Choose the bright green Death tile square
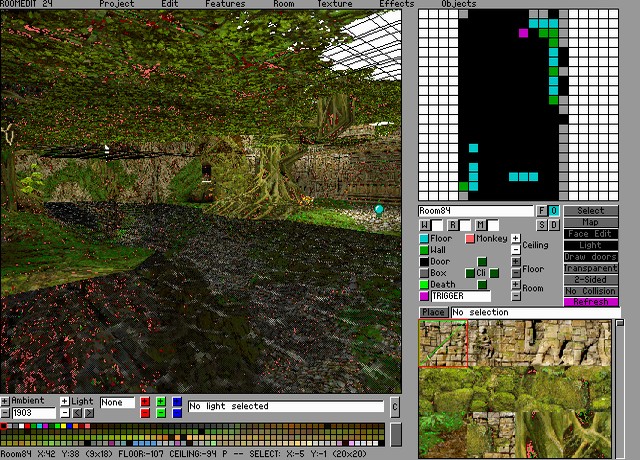Image resolution: width=640 pixels, height=460 pixels. pyautogui.click(x=424, y=285)
